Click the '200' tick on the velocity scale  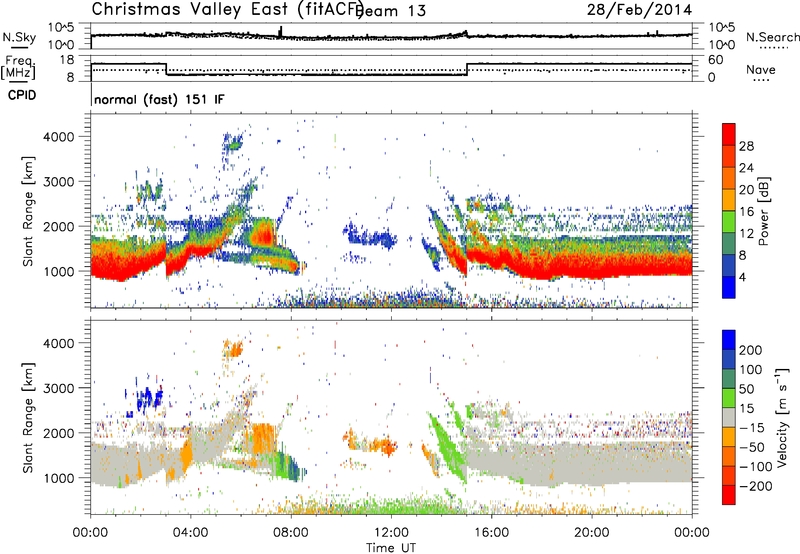click(x=751, y=350)
